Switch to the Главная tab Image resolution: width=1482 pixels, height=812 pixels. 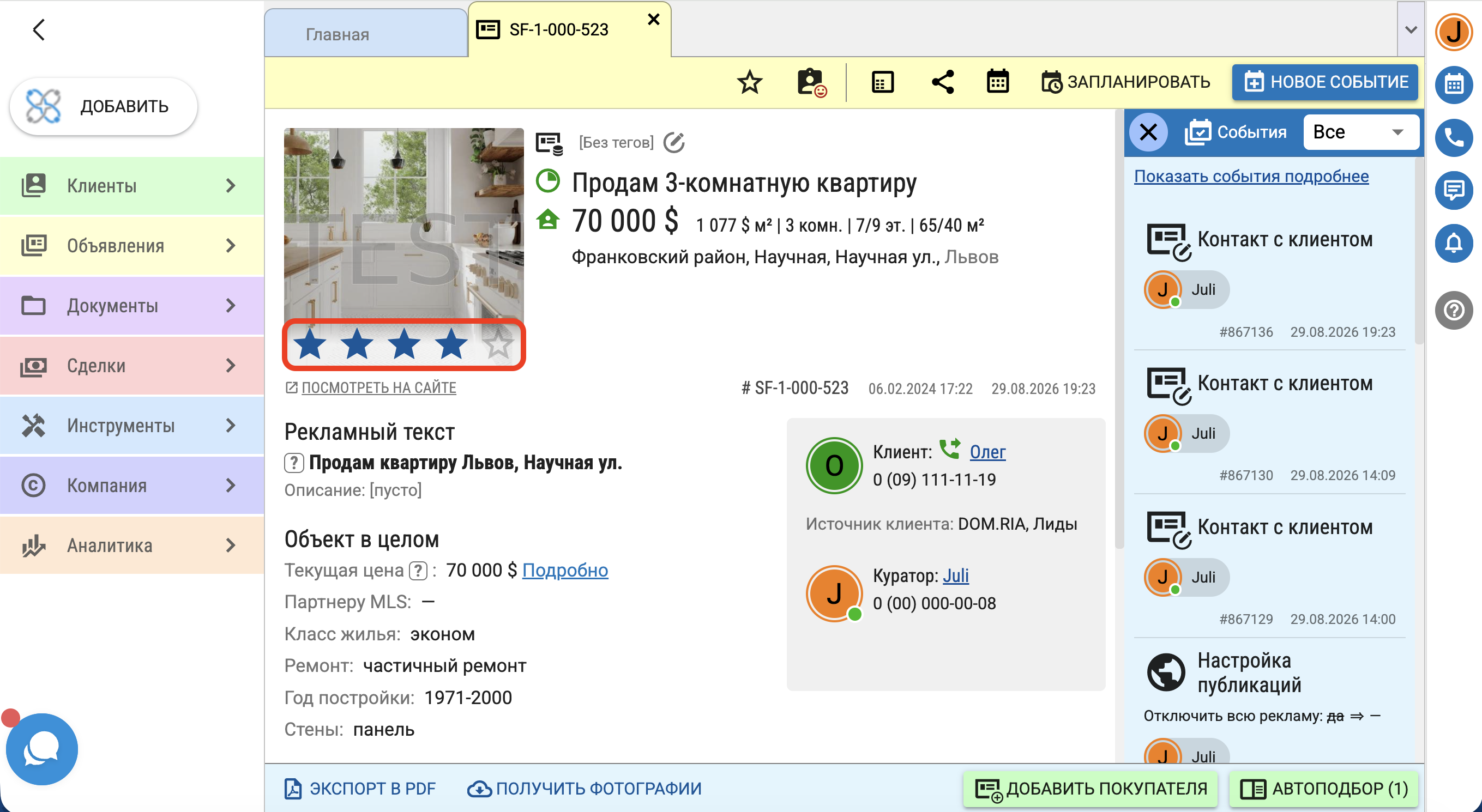(366, 34)
